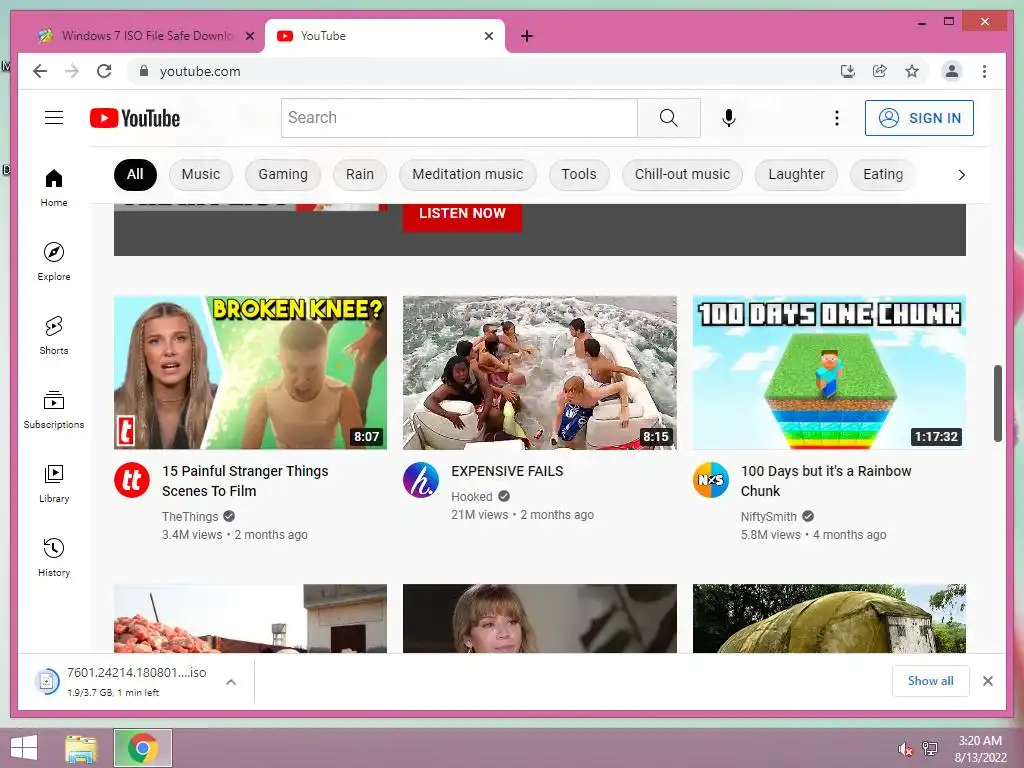Open Chrome three-dot menu
The image size is (1024, 768).
point(984,71)
